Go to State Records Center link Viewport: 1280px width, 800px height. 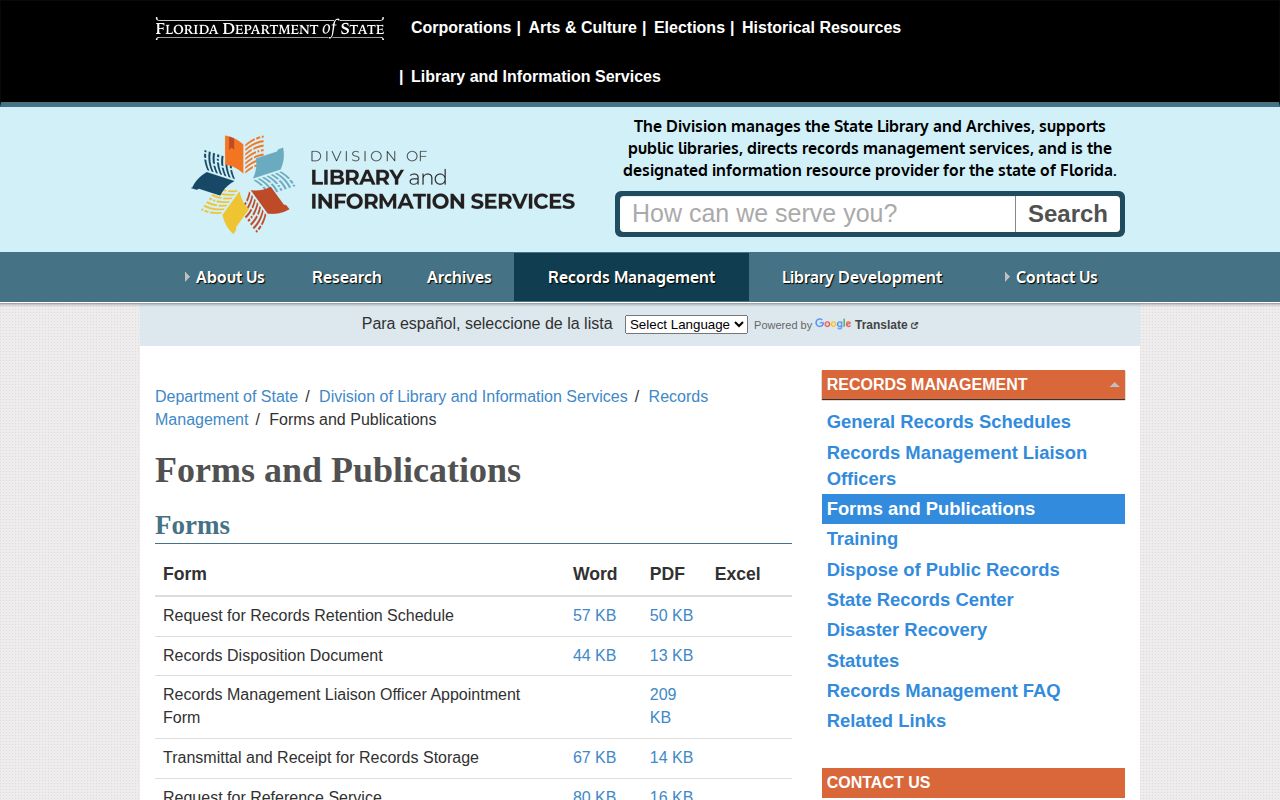point(920,600)
